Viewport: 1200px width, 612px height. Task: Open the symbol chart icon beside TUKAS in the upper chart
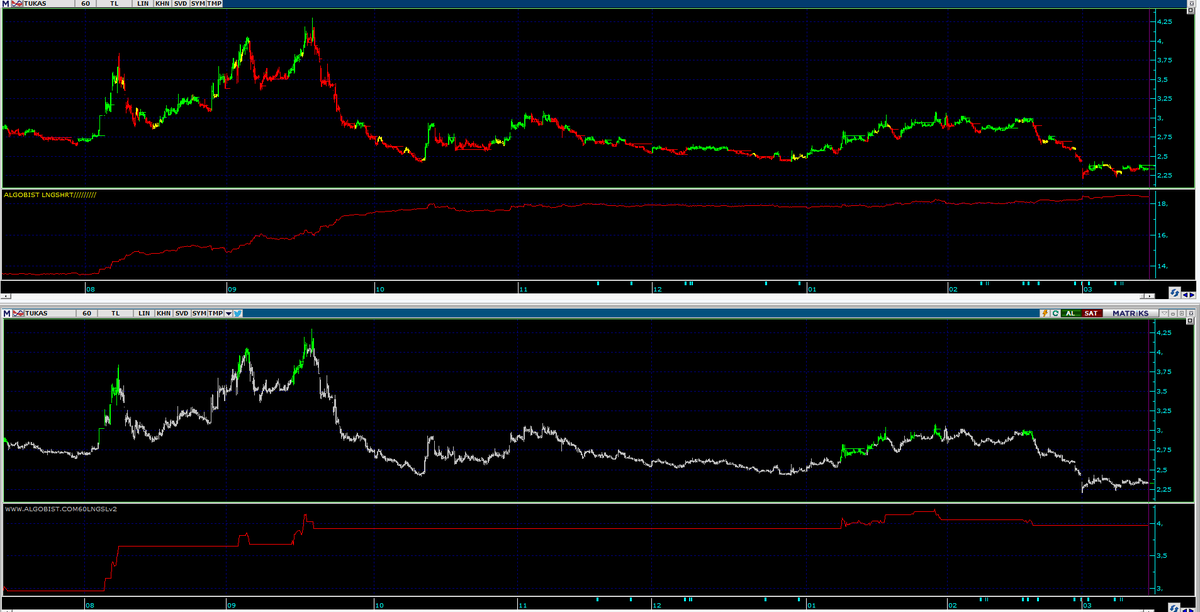click(x=18, y=4)
